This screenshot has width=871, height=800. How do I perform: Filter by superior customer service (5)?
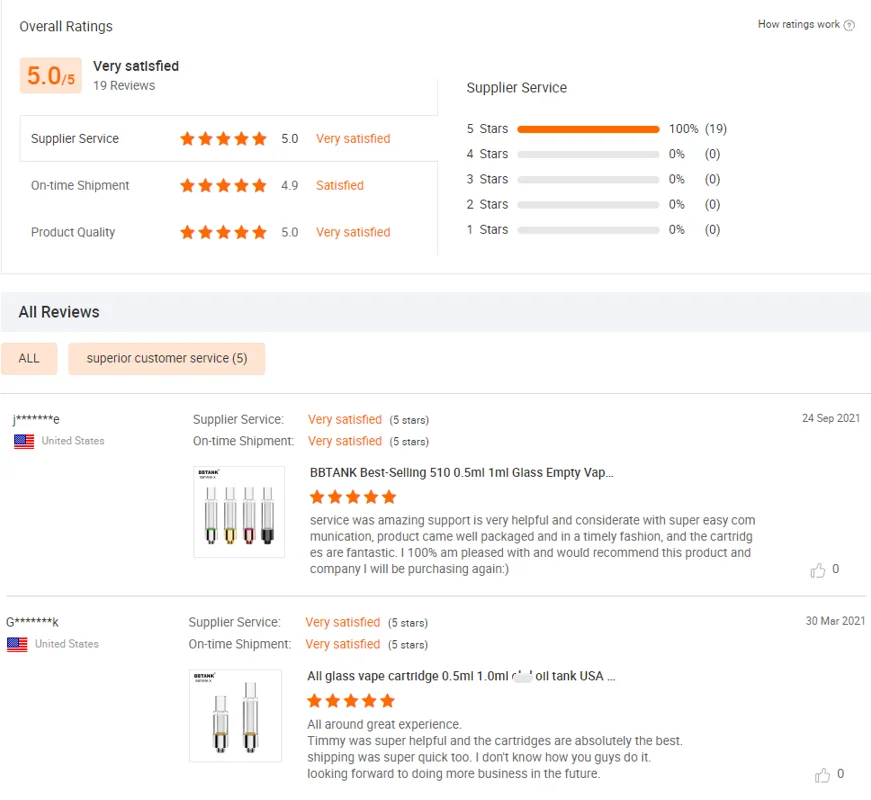[166, 358]
